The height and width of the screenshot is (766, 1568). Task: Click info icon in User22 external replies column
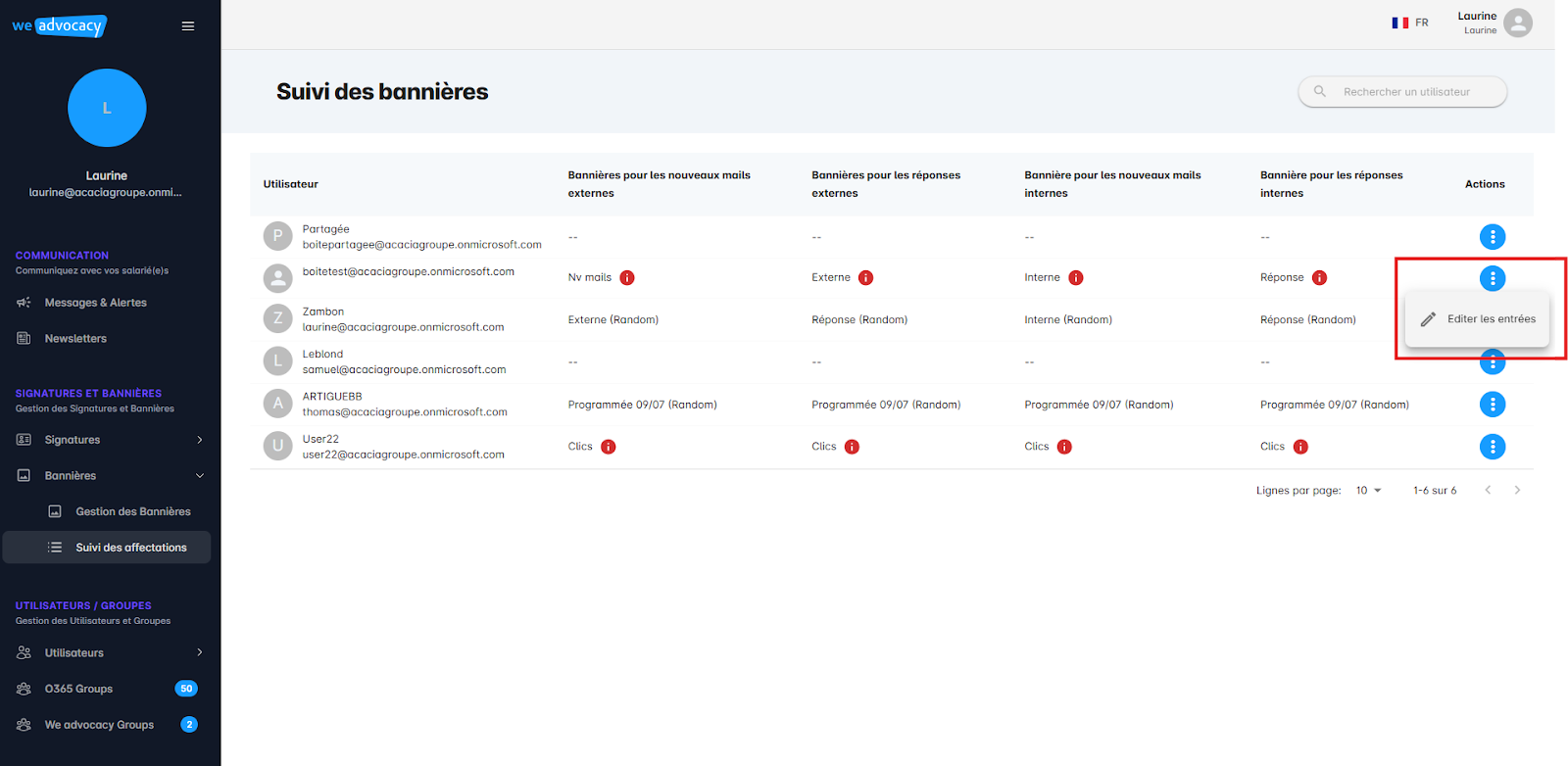[852, 447]
